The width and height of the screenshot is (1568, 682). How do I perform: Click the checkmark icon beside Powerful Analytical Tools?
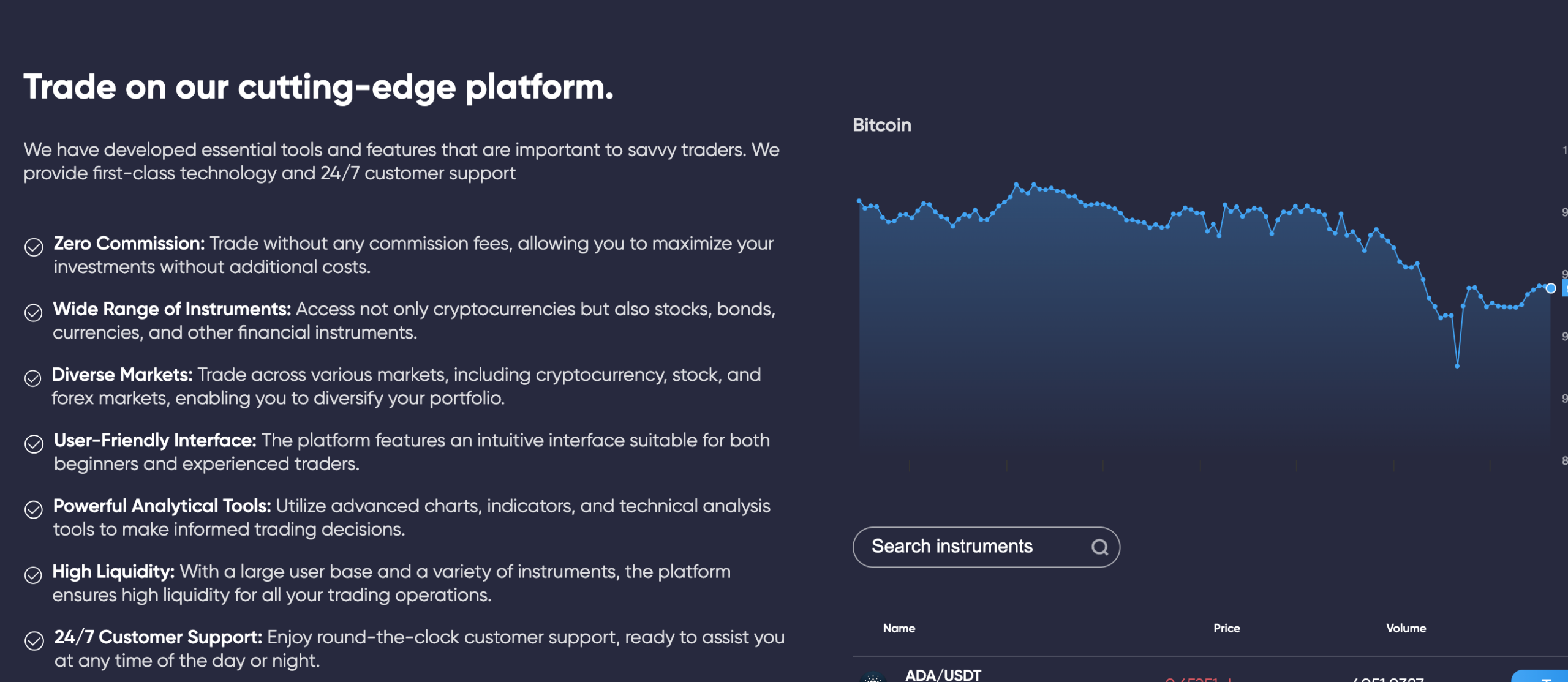coord(34,509)
